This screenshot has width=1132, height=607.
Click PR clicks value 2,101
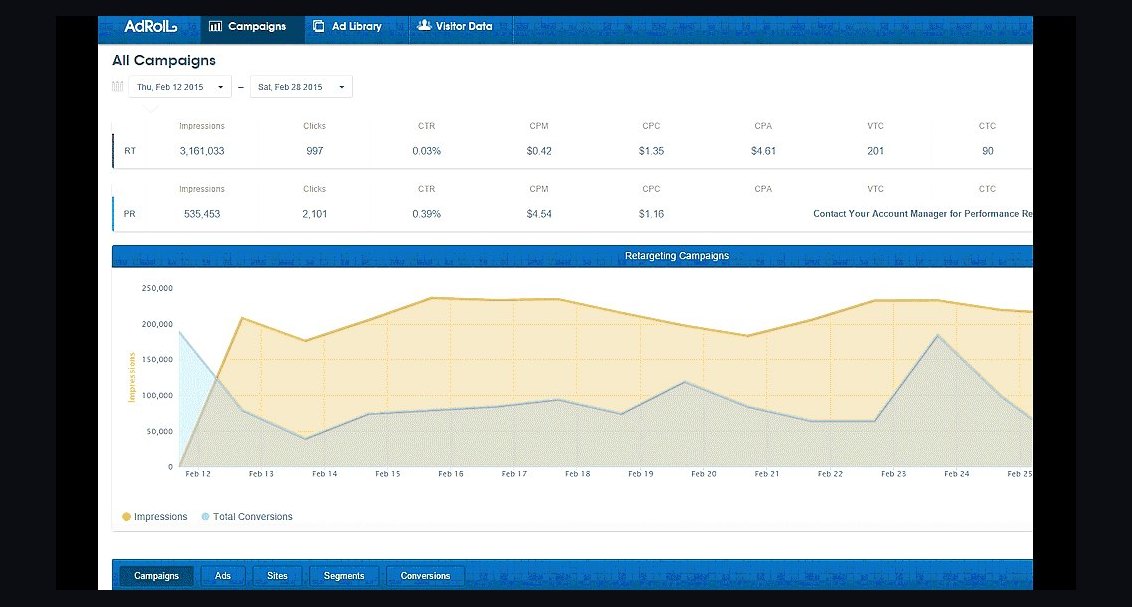315,214
